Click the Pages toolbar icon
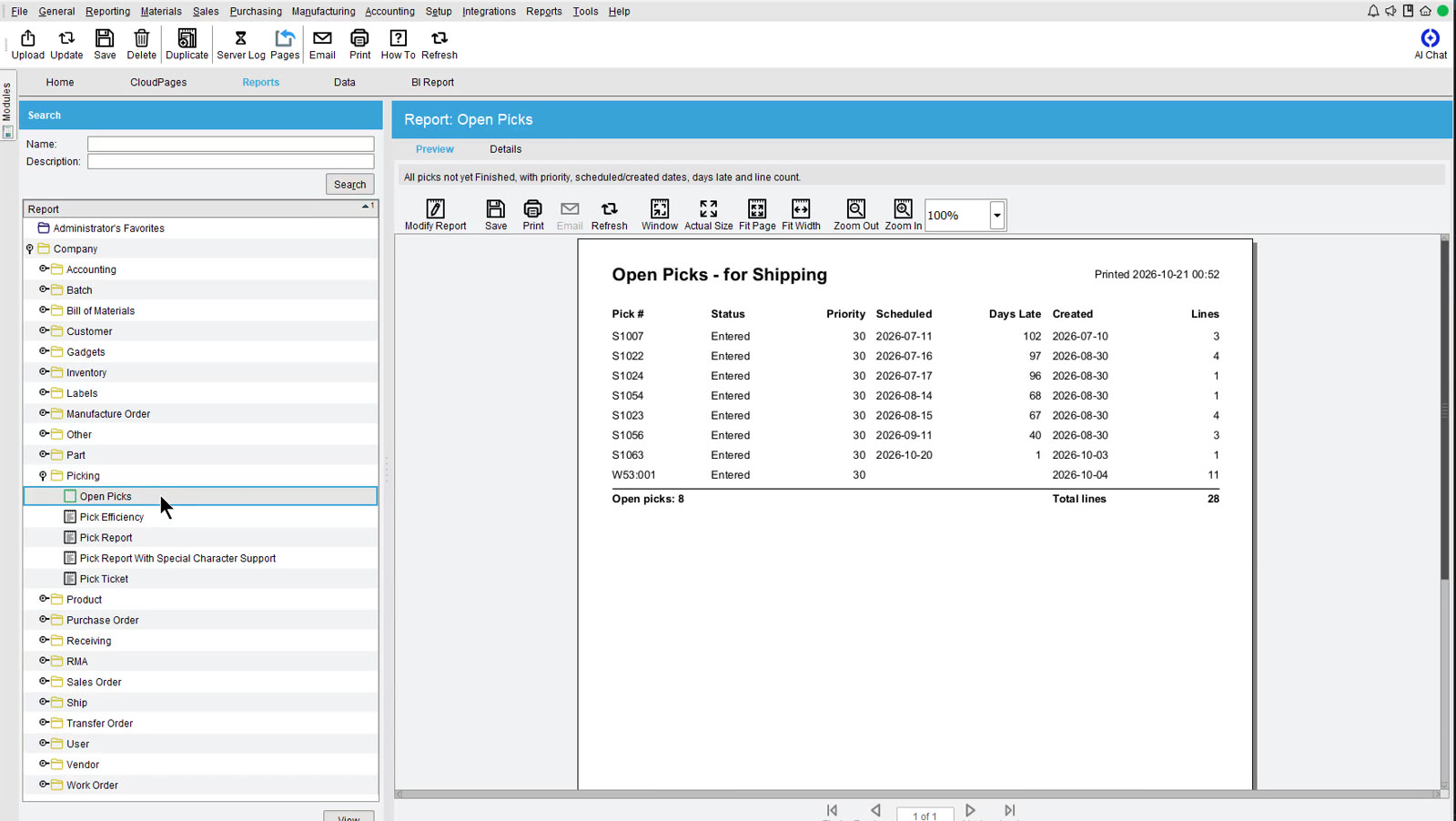This screenshot has height=821, width=1456. (285, 44)
